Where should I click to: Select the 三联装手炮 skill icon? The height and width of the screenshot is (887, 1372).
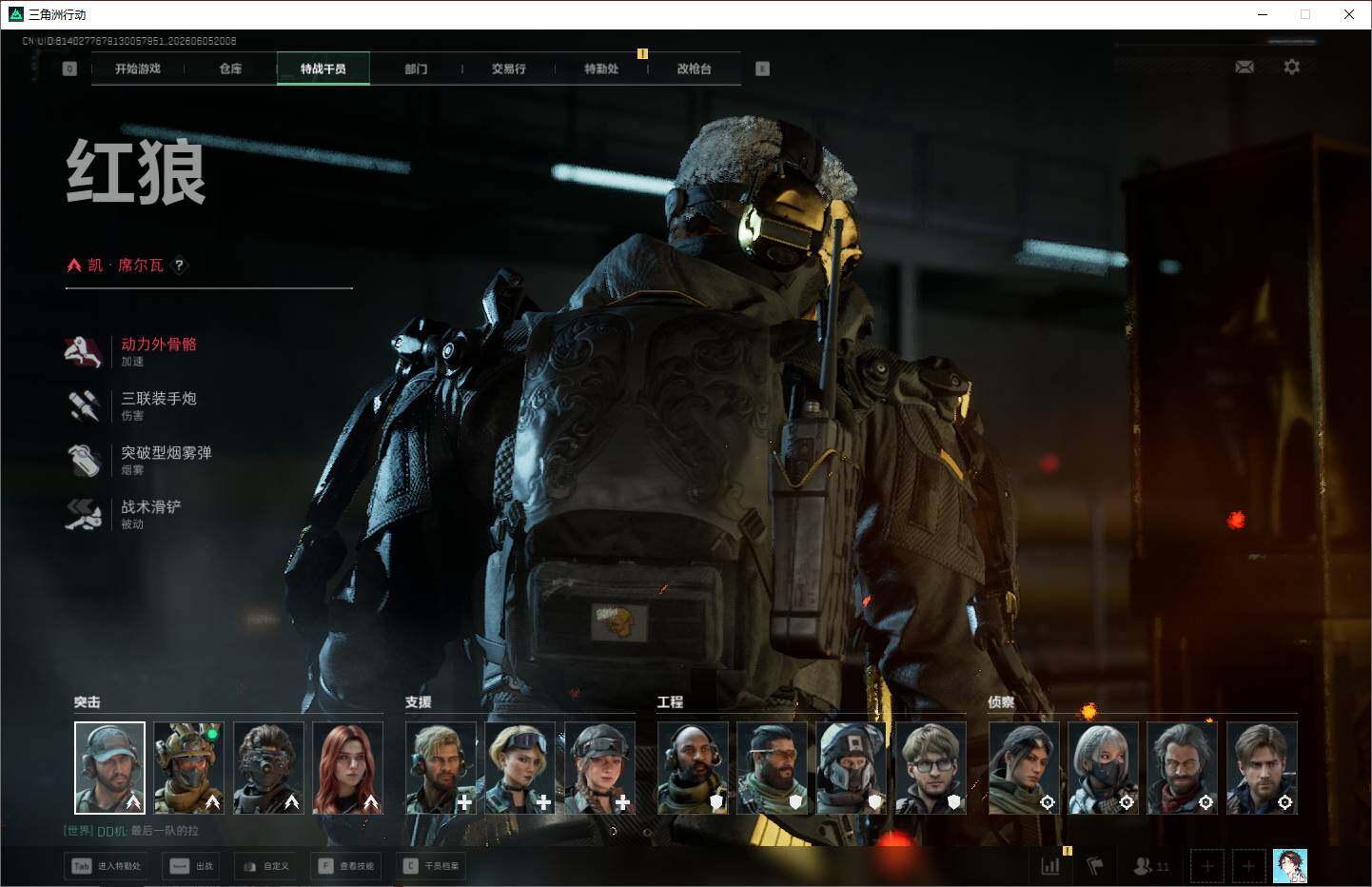84,405
